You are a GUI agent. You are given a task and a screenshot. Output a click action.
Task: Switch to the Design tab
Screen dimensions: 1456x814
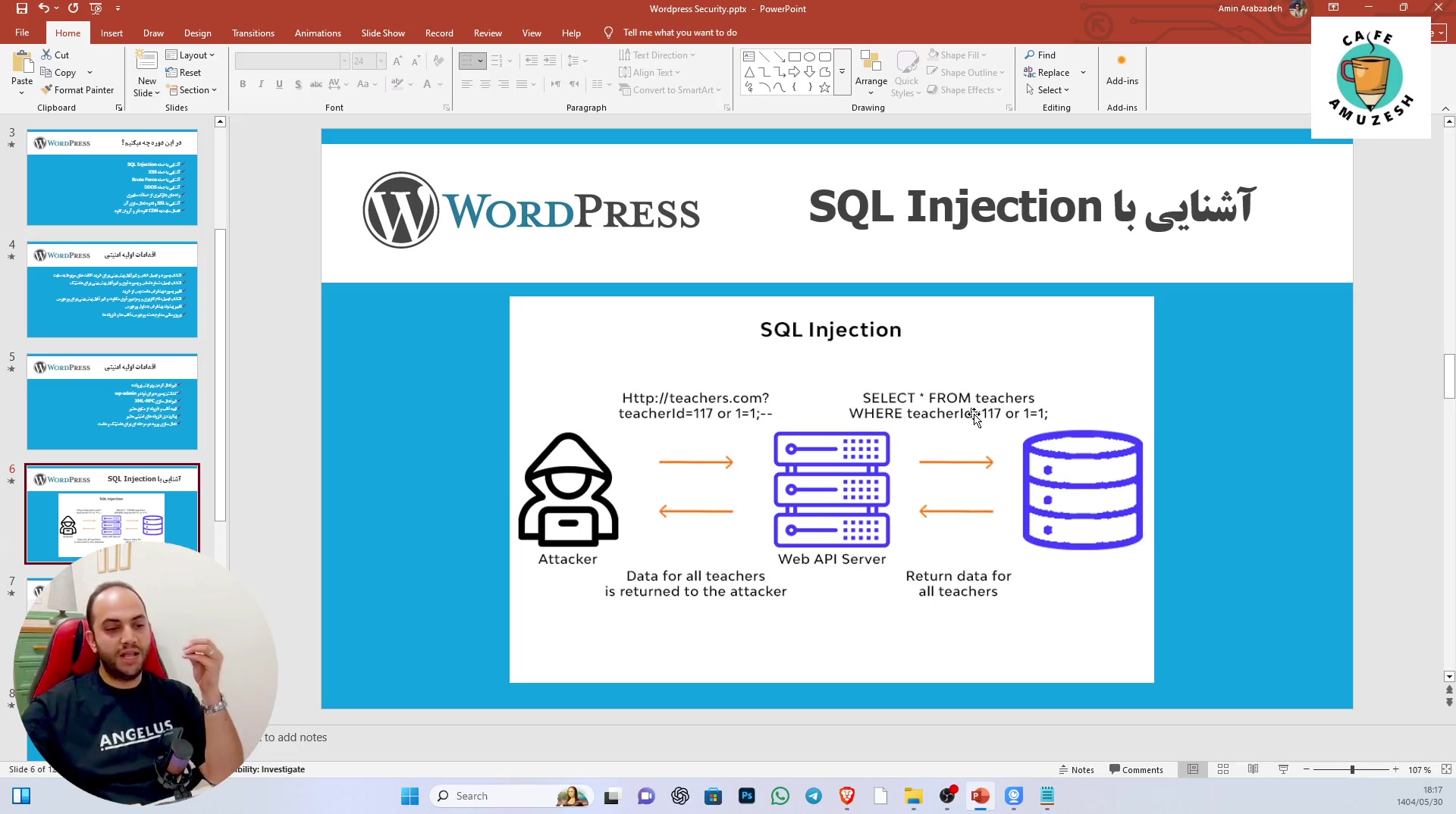click(x=197, y=33)
